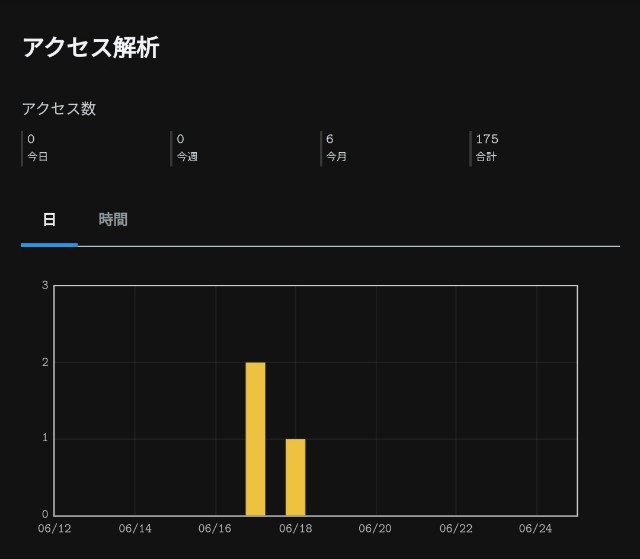Click the 合計 access count label
Viewport: 640px width, 559px height.
[x=486, y=156]
